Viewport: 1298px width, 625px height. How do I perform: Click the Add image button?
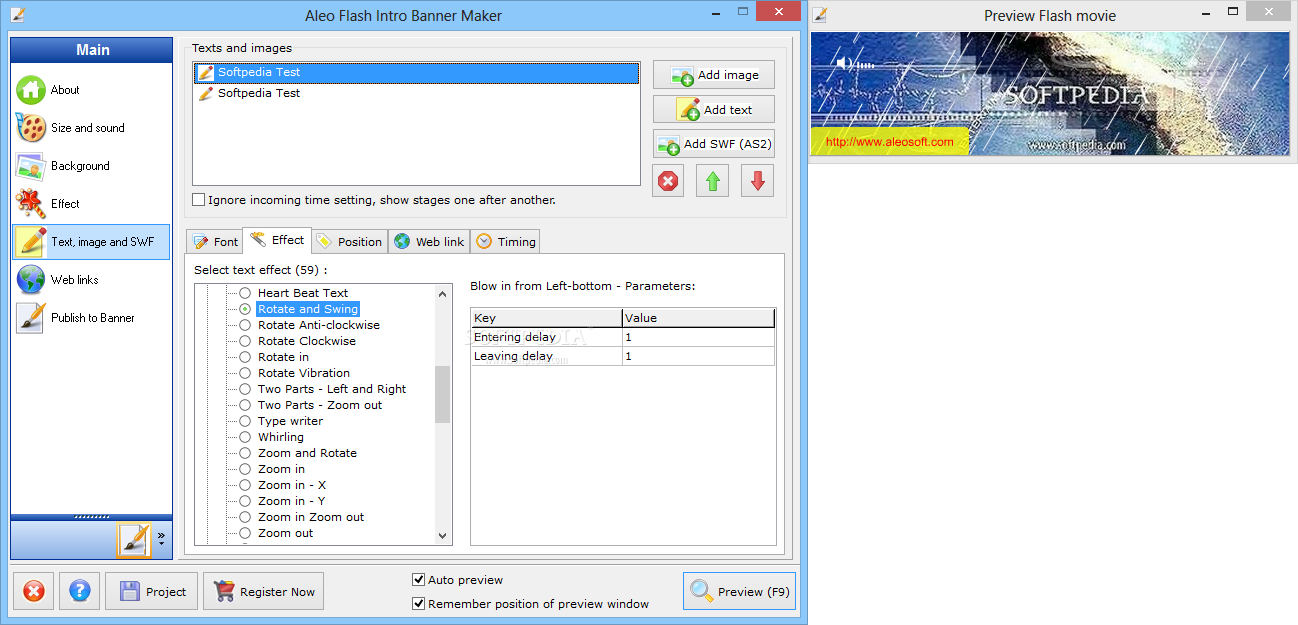pyautogui.click(x=714, y=75)
